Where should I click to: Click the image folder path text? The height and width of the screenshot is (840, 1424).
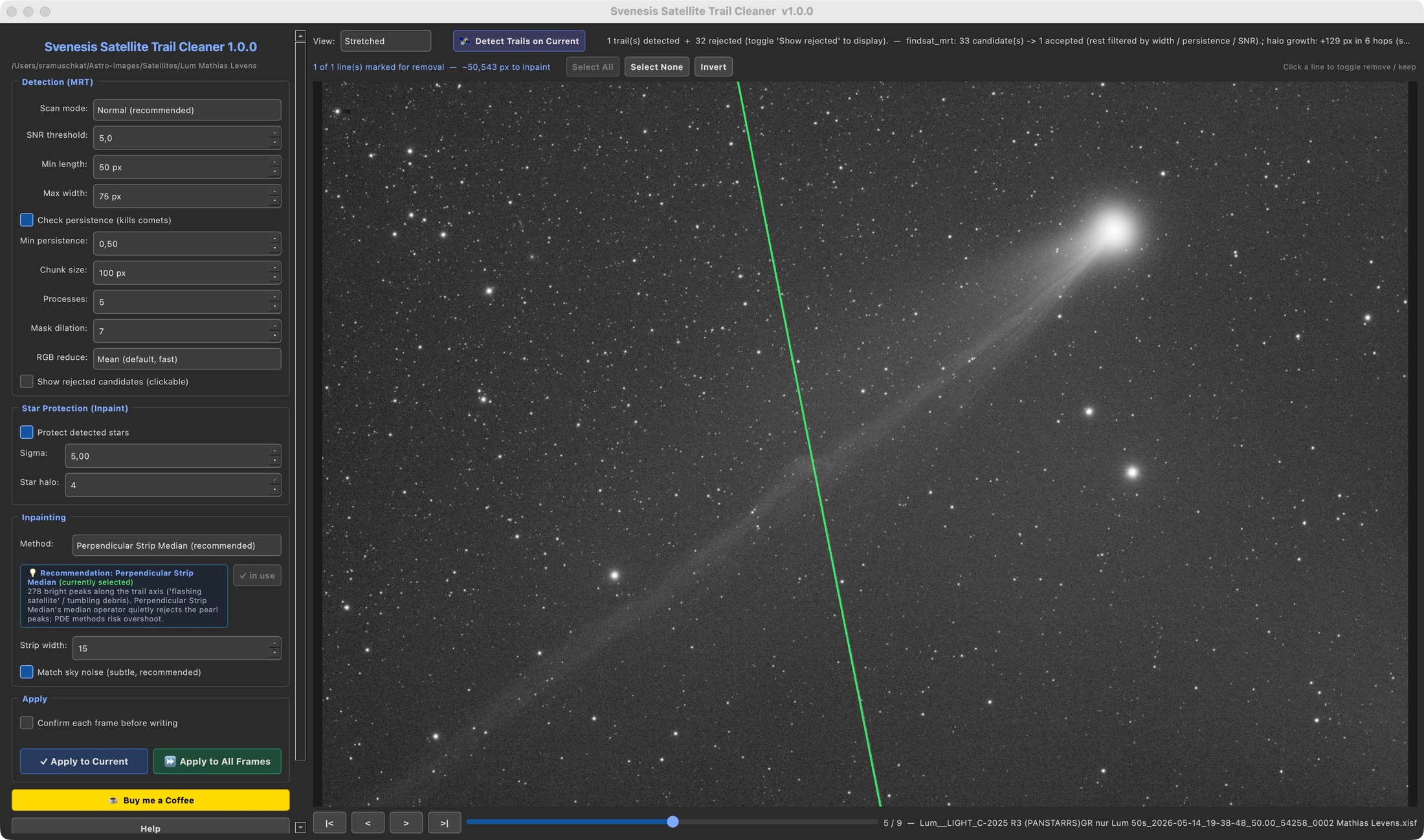point(134,65)
